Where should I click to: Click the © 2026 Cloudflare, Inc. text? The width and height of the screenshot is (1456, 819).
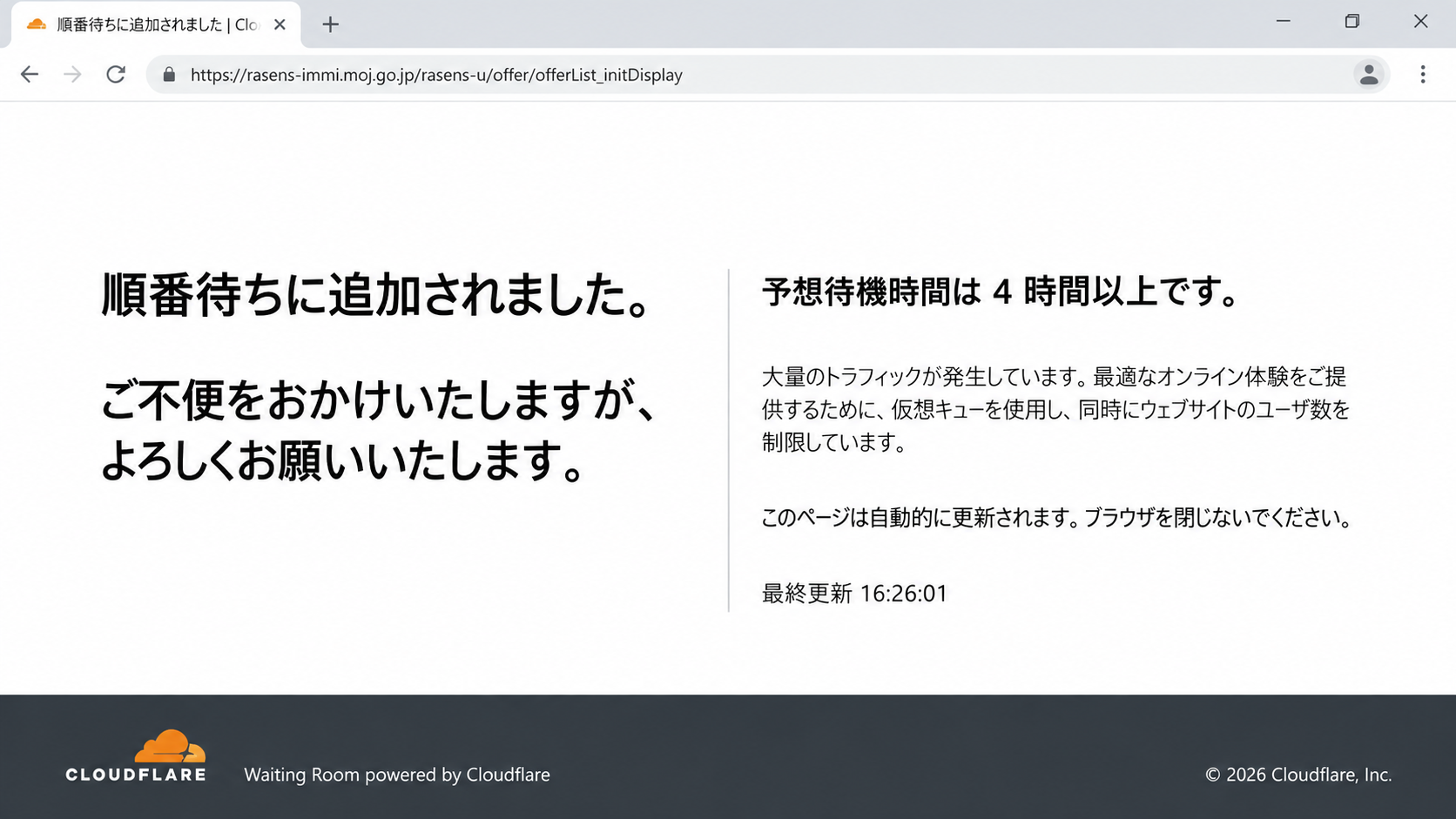[x=1298, y=775]
